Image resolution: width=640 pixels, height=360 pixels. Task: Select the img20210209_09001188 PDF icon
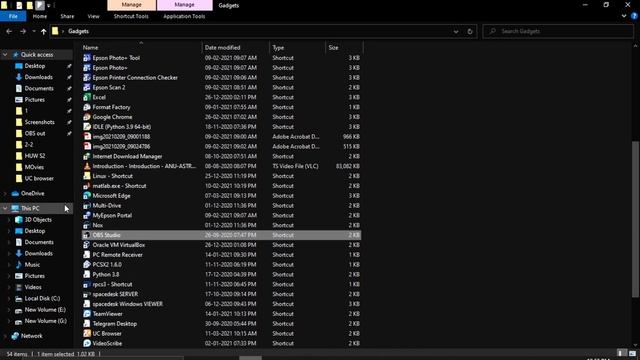87,136
